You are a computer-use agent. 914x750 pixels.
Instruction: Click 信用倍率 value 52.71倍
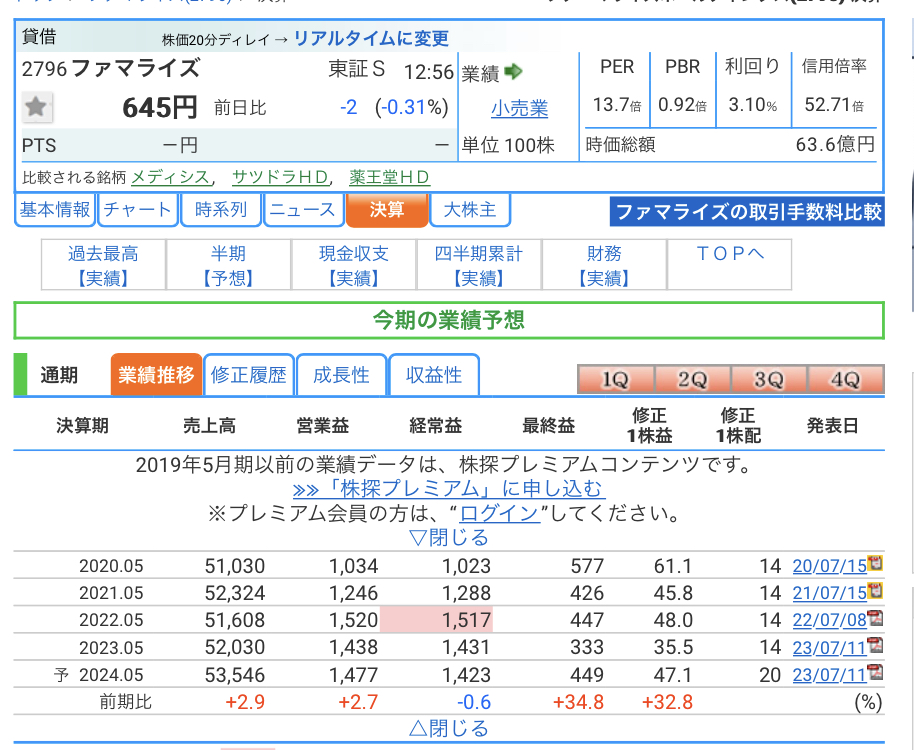[x=834, y=105]
